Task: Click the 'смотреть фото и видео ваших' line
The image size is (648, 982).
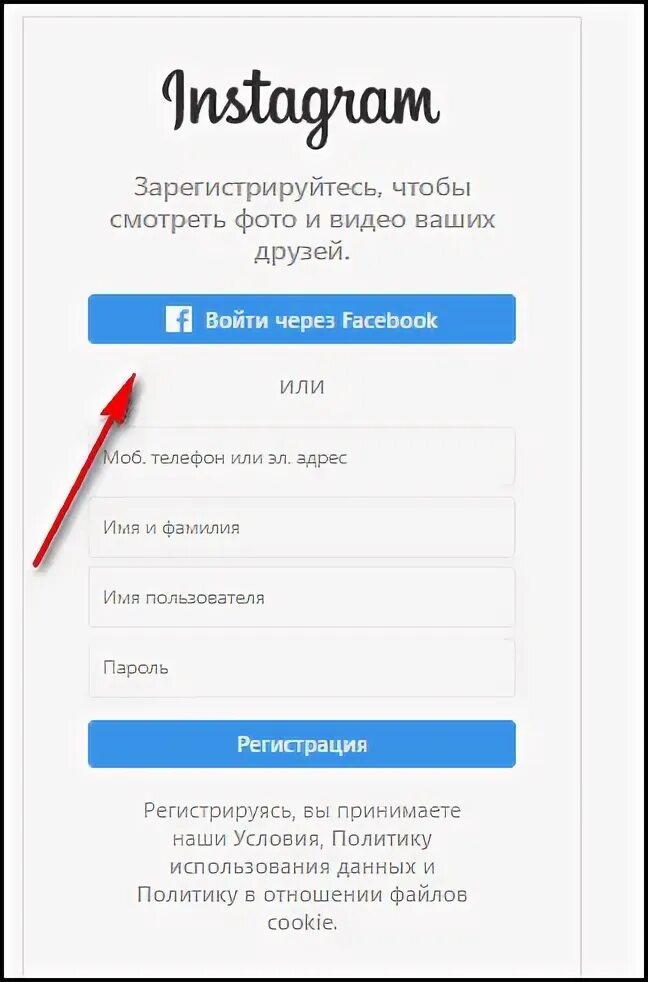Action: tap(302, 220)
